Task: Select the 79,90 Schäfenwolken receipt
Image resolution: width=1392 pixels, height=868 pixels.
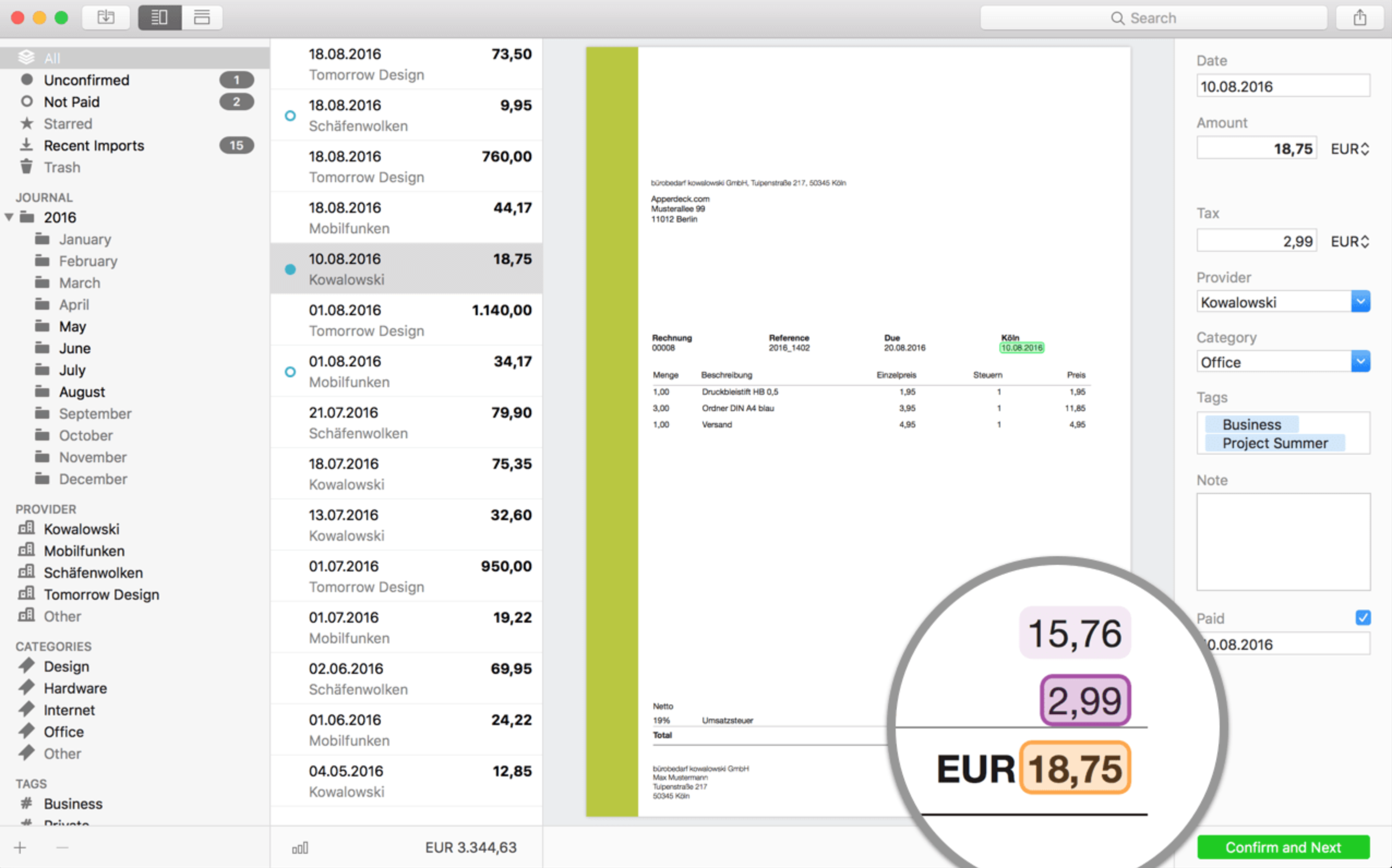Action: pos(406,423)
